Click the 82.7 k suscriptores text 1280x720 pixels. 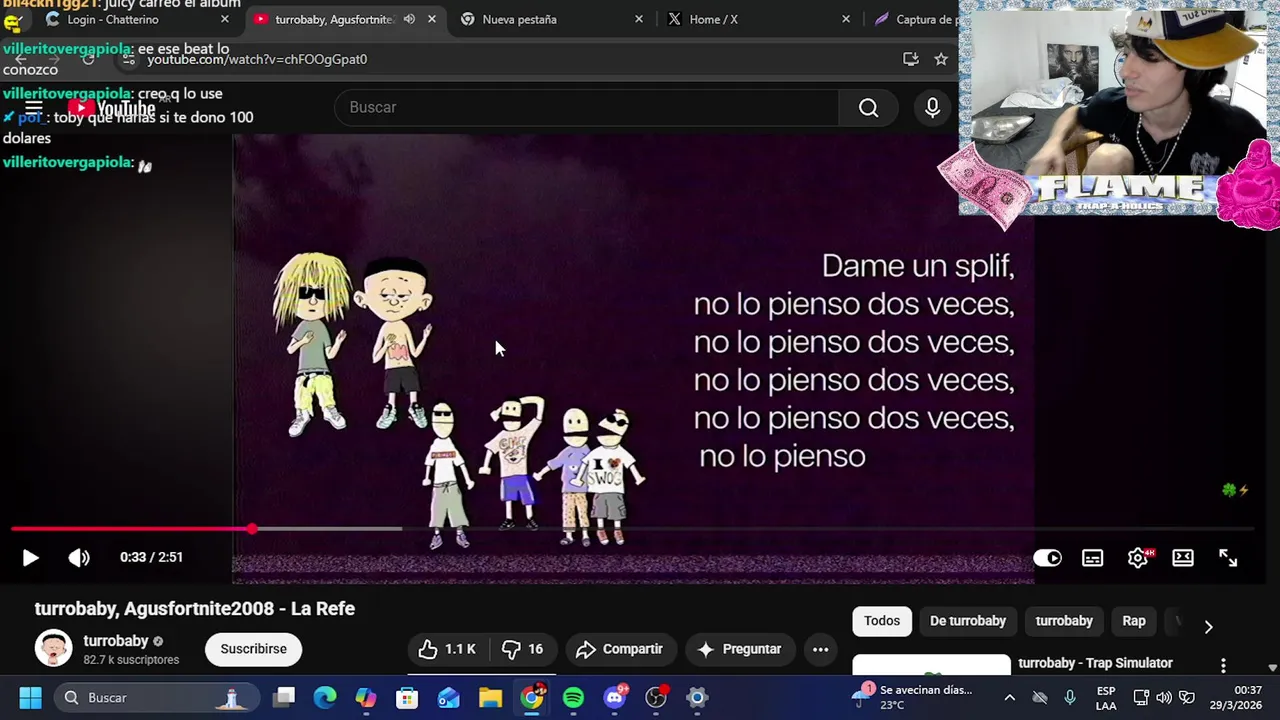131,660
